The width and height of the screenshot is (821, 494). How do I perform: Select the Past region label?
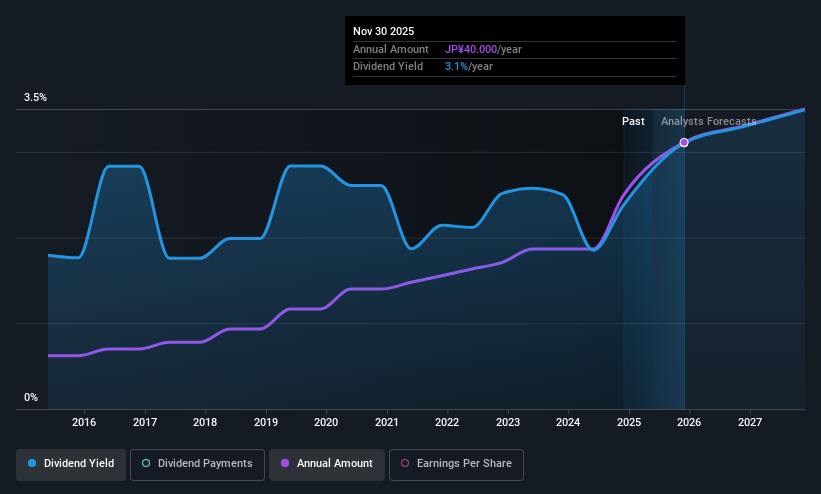click(x=633, y=121)
